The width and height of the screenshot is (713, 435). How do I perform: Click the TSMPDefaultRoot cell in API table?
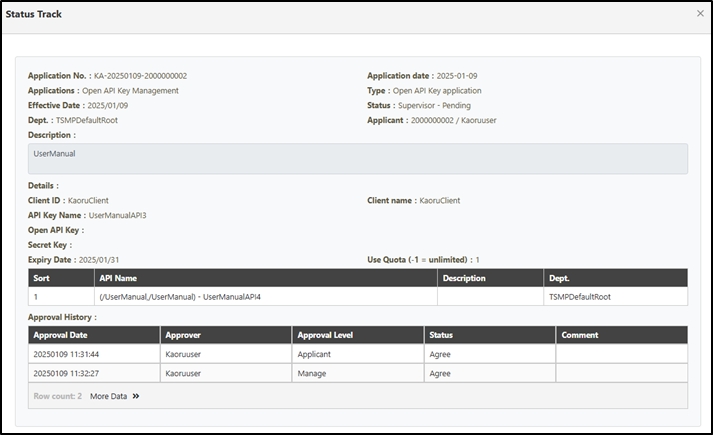(x=580, y=297)
